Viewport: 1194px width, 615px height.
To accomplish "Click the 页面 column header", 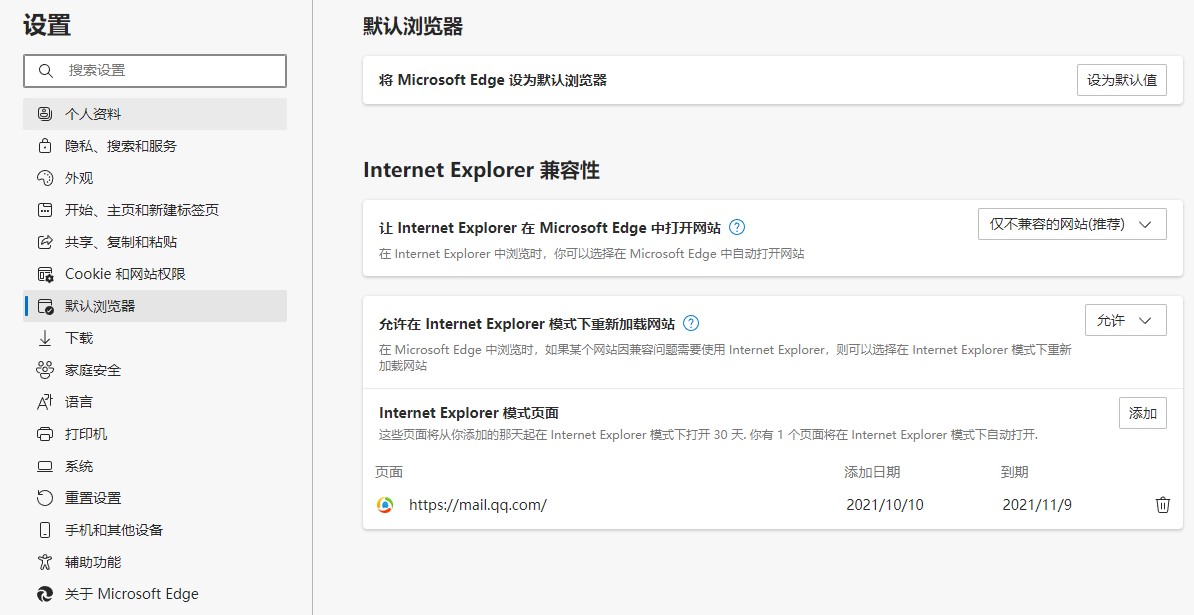I will (389, 472).
